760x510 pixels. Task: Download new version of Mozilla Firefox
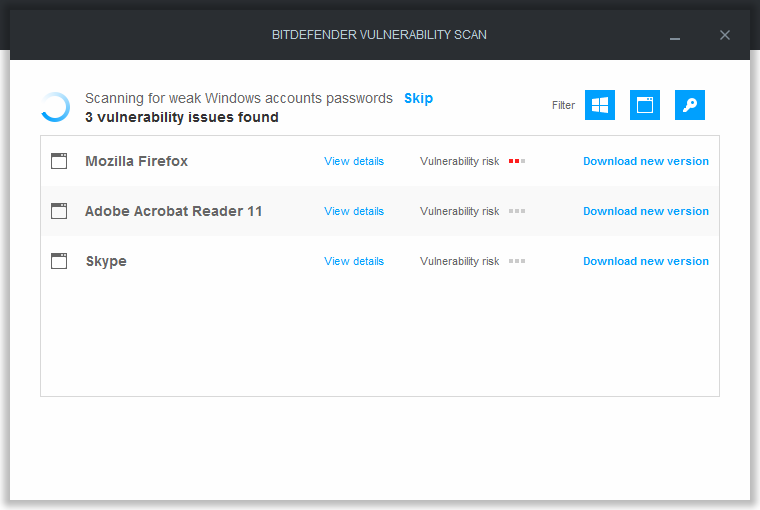click(x=646, y=161)
